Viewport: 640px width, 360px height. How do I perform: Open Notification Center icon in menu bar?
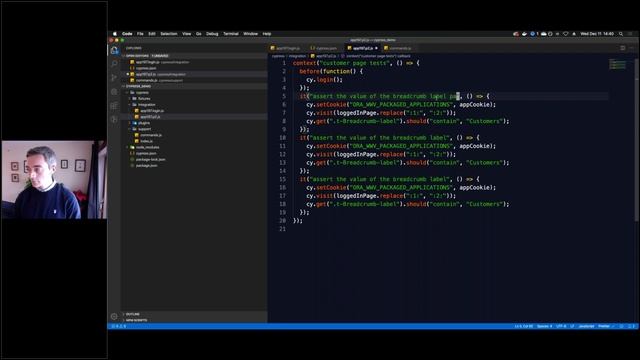click(631, 34)
